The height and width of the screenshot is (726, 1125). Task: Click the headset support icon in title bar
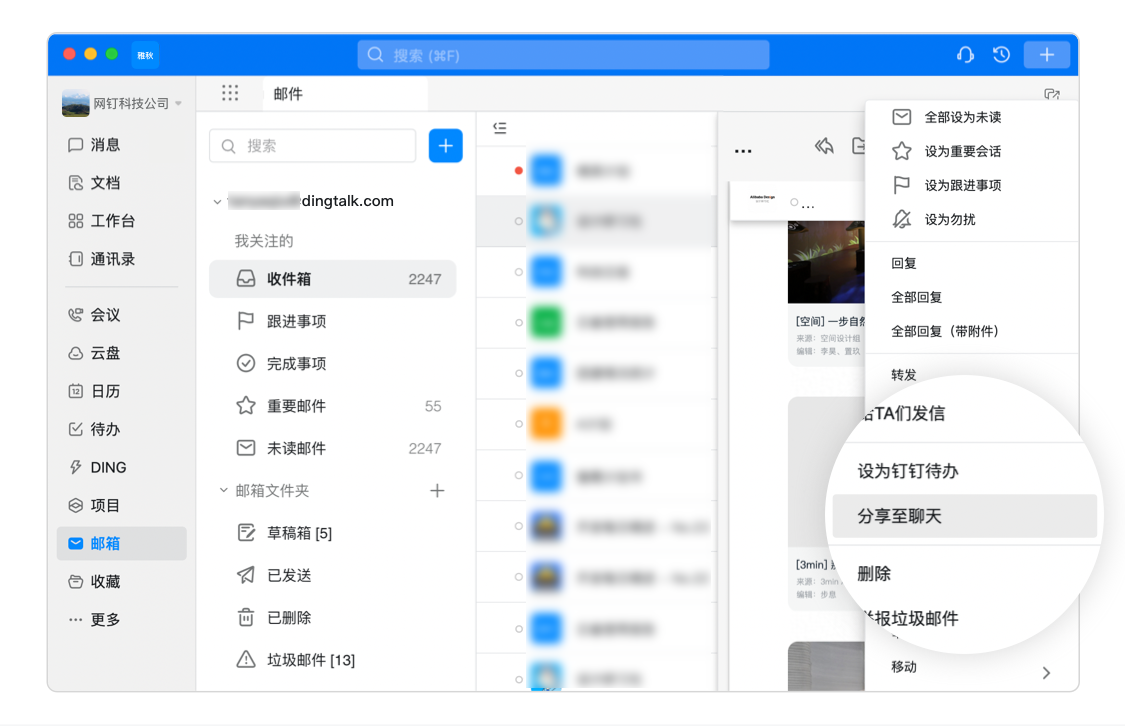[x=965, y=55]
